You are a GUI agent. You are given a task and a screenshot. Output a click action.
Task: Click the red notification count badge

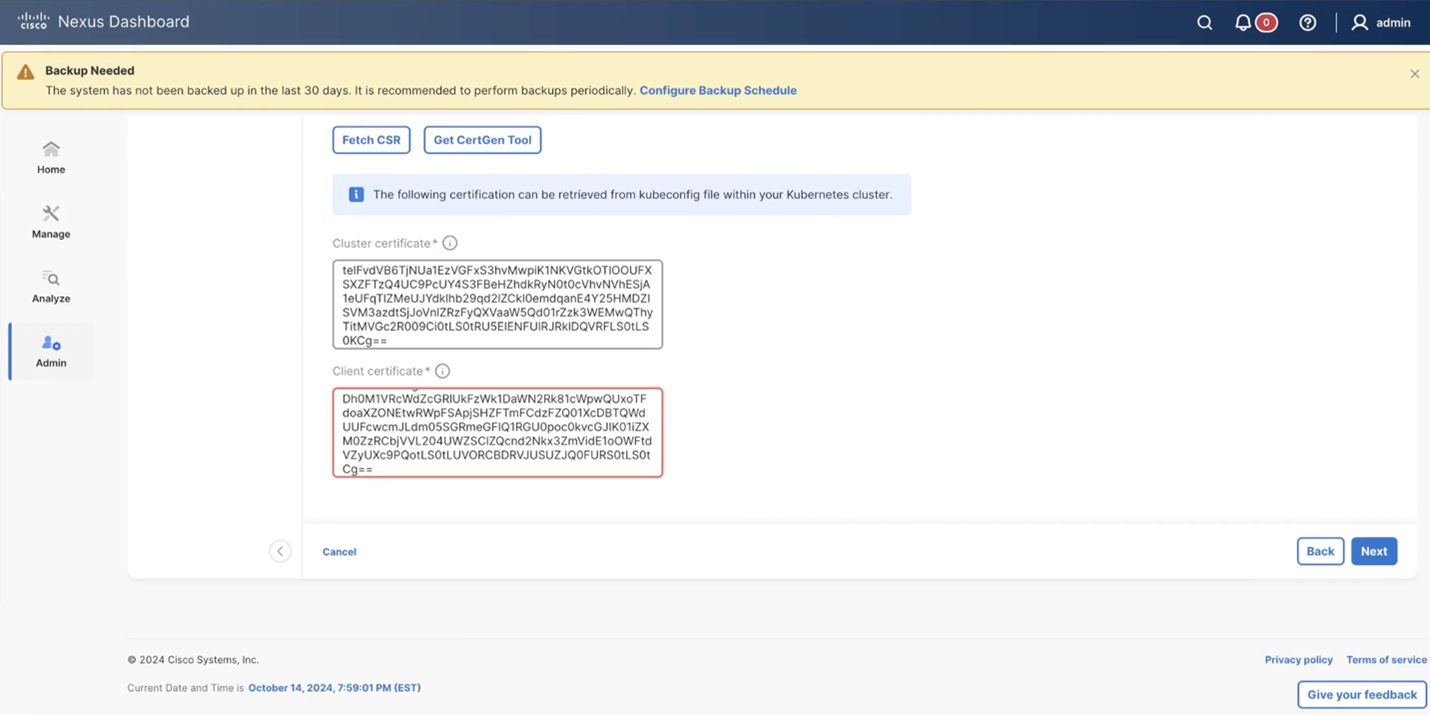1266,22
